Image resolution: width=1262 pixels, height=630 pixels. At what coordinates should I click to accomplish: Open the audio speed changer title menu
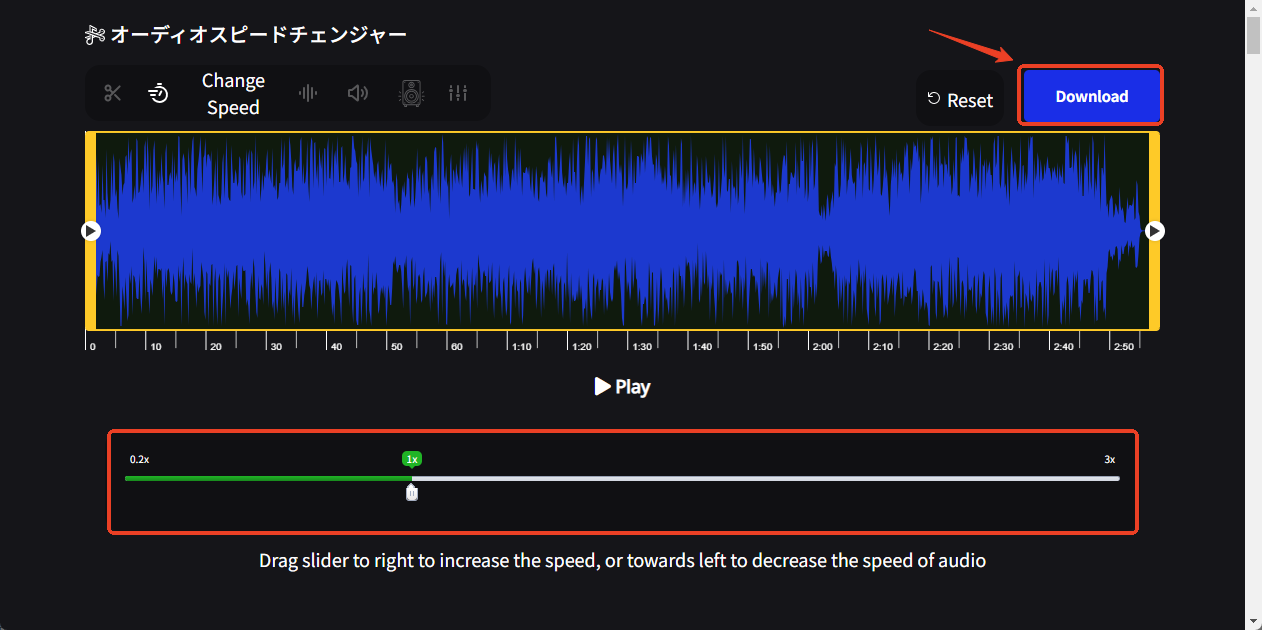(x=259, y=33)
